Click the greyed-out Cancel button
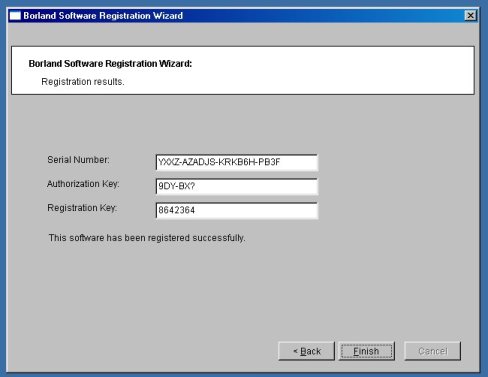Screen dimensions: 488x377 point(433,351)
